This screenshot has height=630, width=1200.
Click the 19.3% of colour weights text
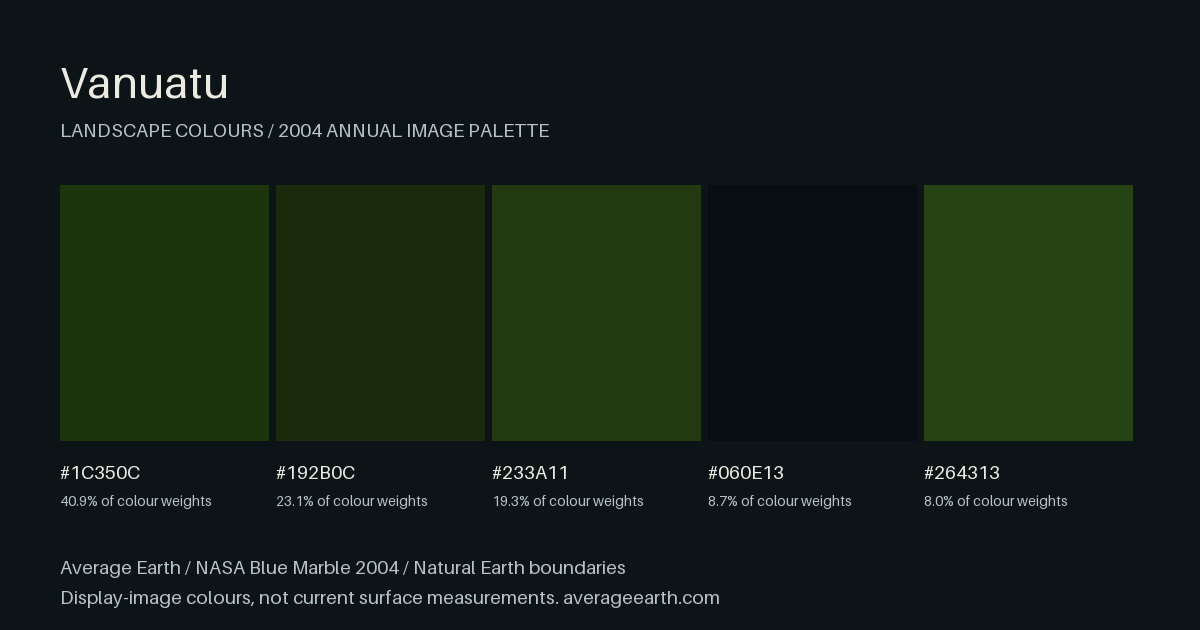568,501
